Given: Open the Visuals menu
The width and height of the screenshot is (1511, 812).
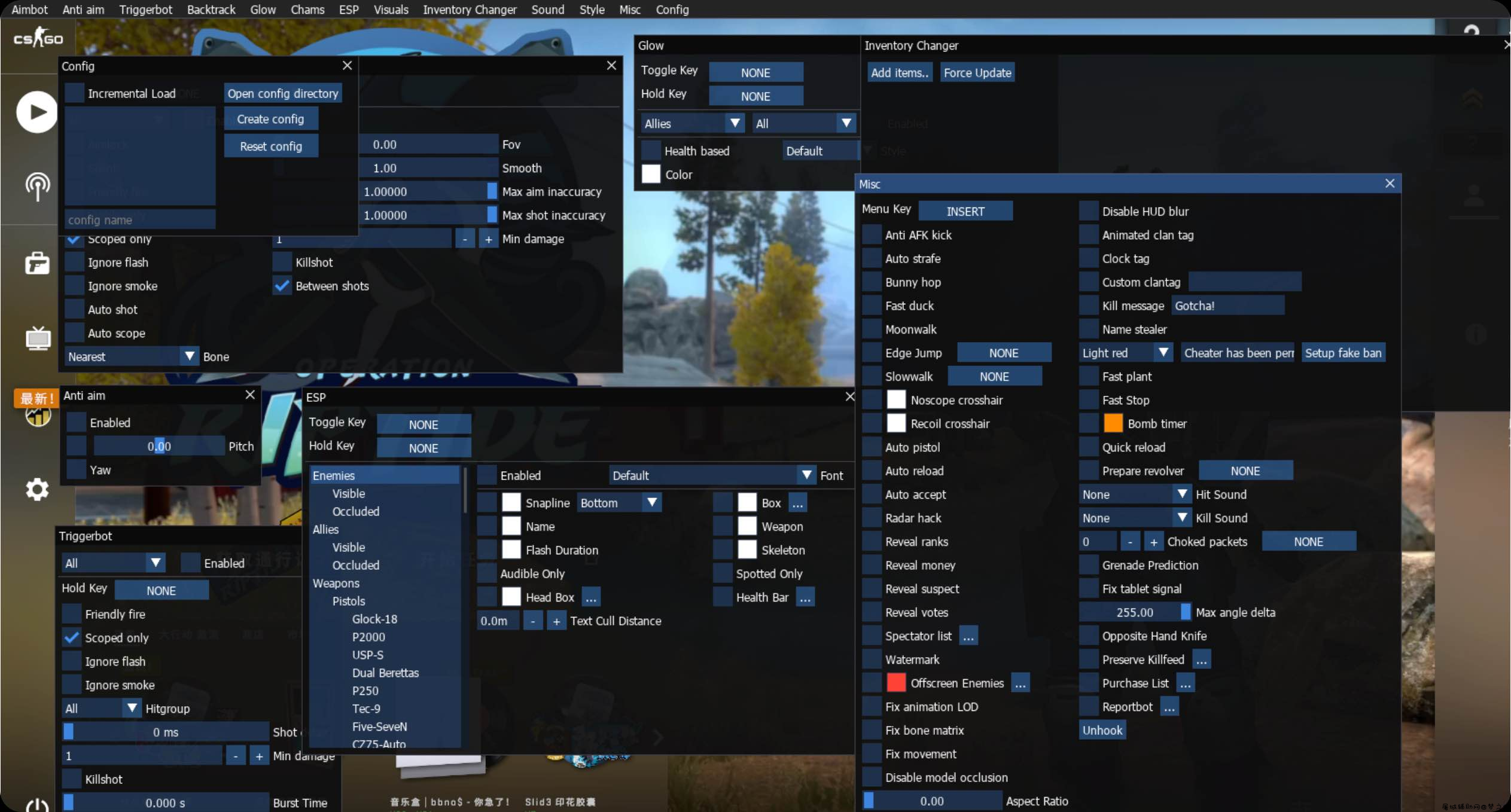Looking at the screenshot, I should [391, 10].
